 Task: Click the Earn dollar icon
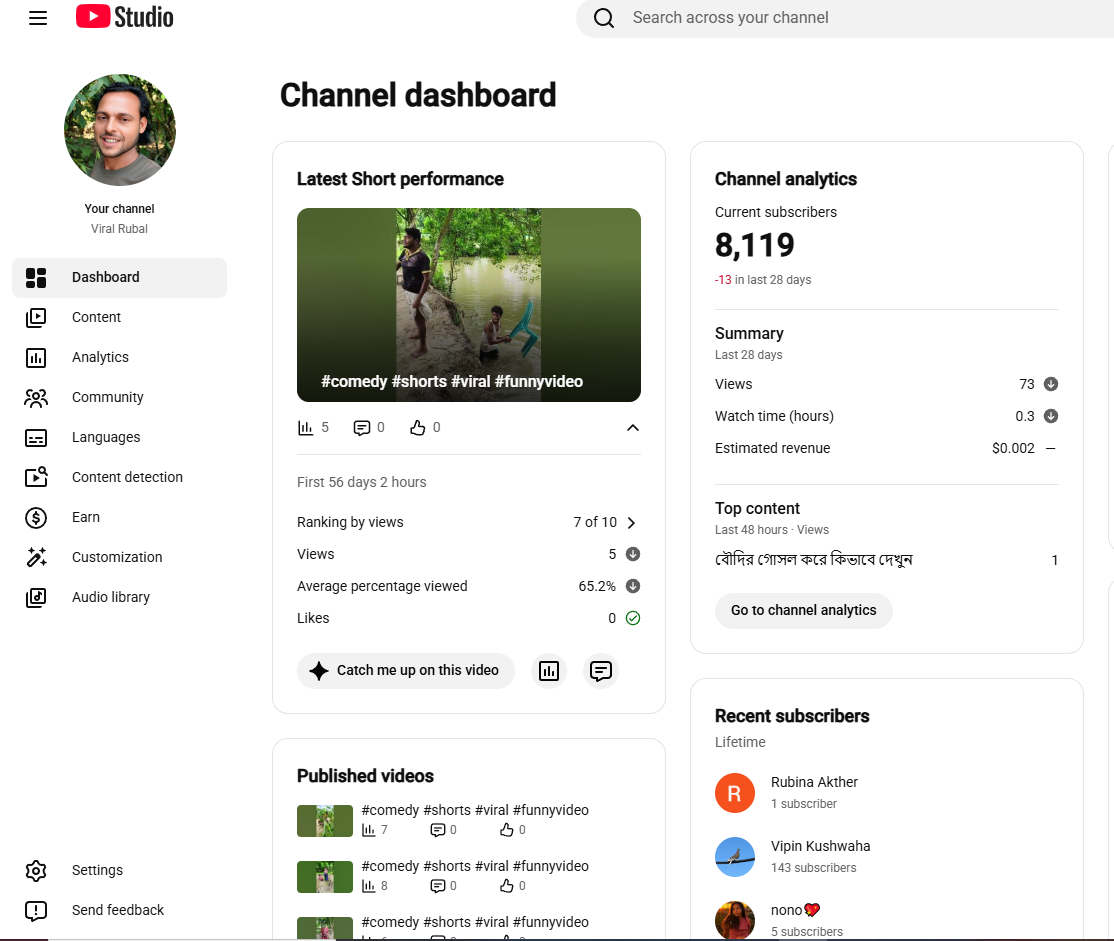pos(36,517)
